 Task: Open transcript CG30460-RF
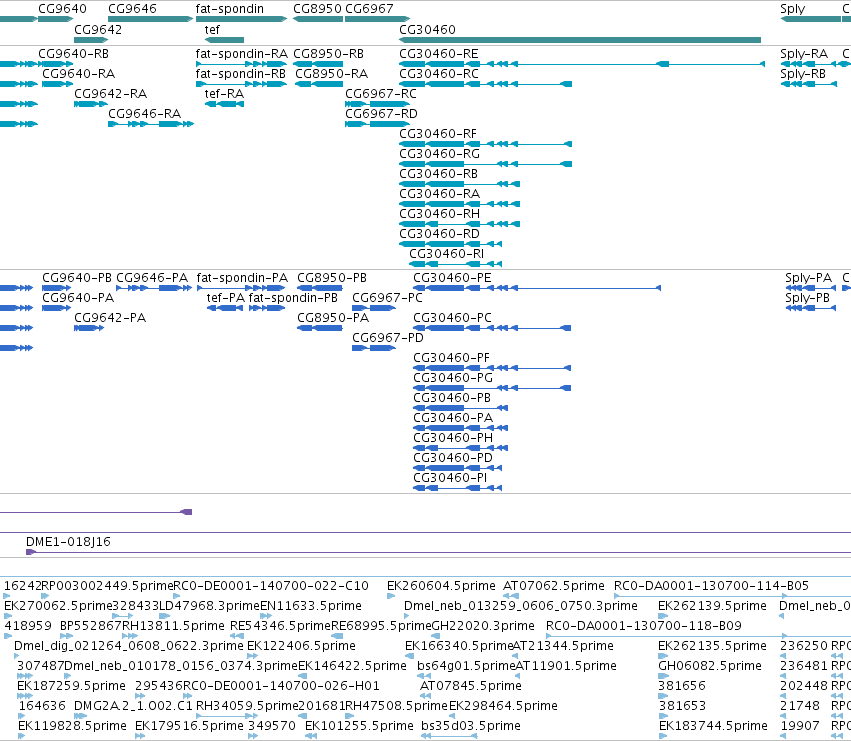click(437, 134)
